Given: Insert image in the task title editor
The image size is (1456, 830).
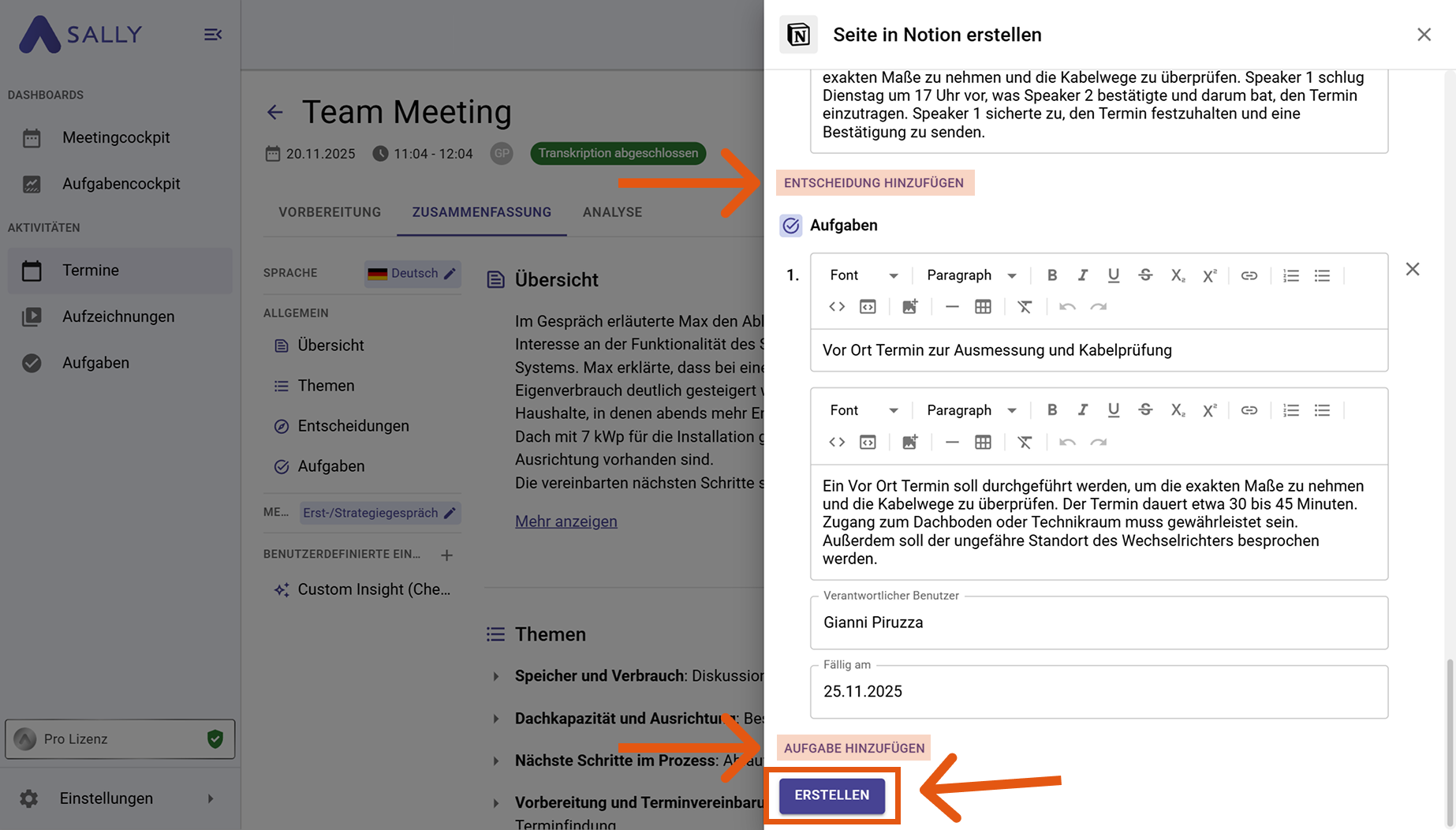Looking at the screenshot, I should pyautogui.click(x=909, y=307).
